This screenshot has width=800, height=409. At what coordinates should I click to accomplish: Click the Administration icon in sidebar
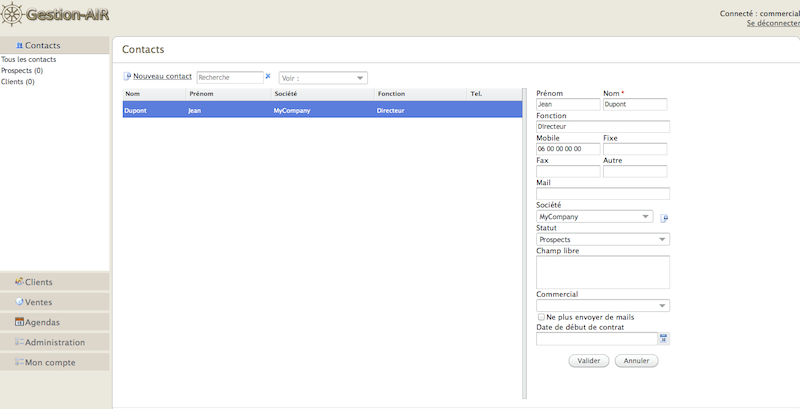(19, 342)
